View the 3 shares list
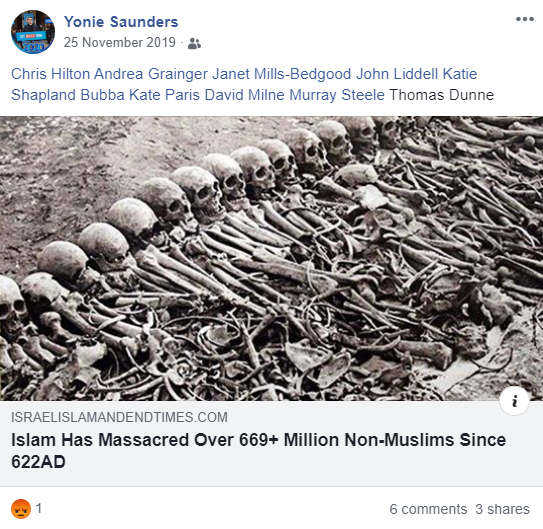The width and height of the screenshot is (543, 529). pyautogui.click(x=502, y=509)
